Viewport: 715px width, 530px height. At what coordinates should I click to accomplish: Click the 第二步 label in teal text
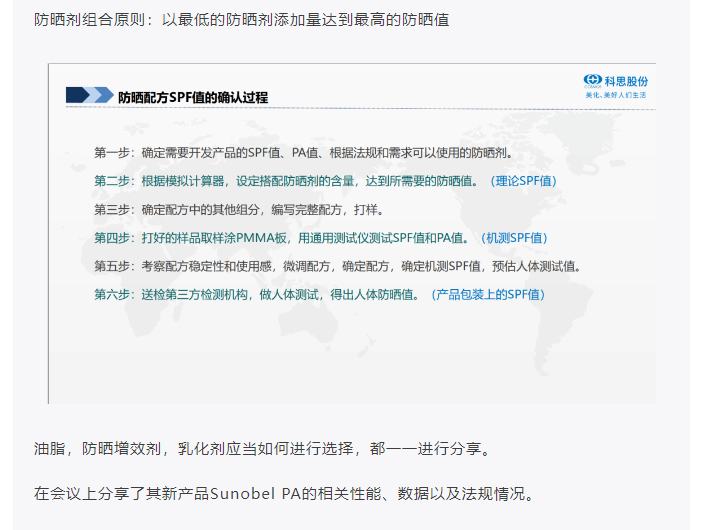coord(113,181)
